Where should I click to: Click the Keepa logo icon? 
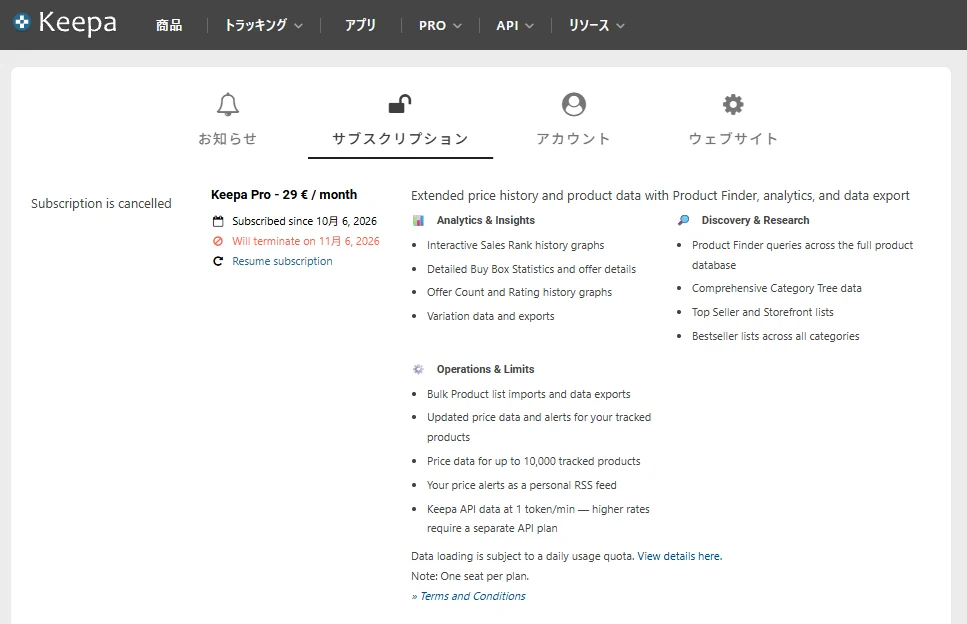pos(22,22)
